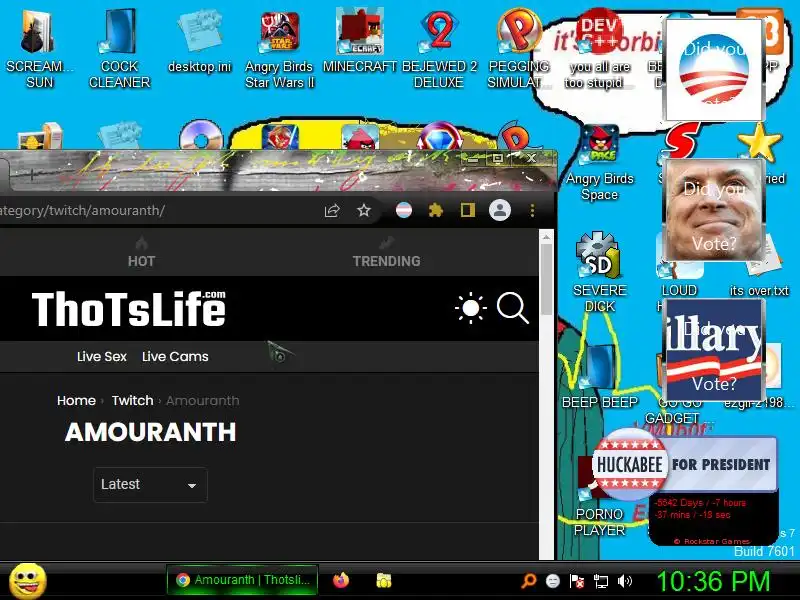Click the round face tray icon
Viewport: 800px width, 600px height.
click(553, 581)
